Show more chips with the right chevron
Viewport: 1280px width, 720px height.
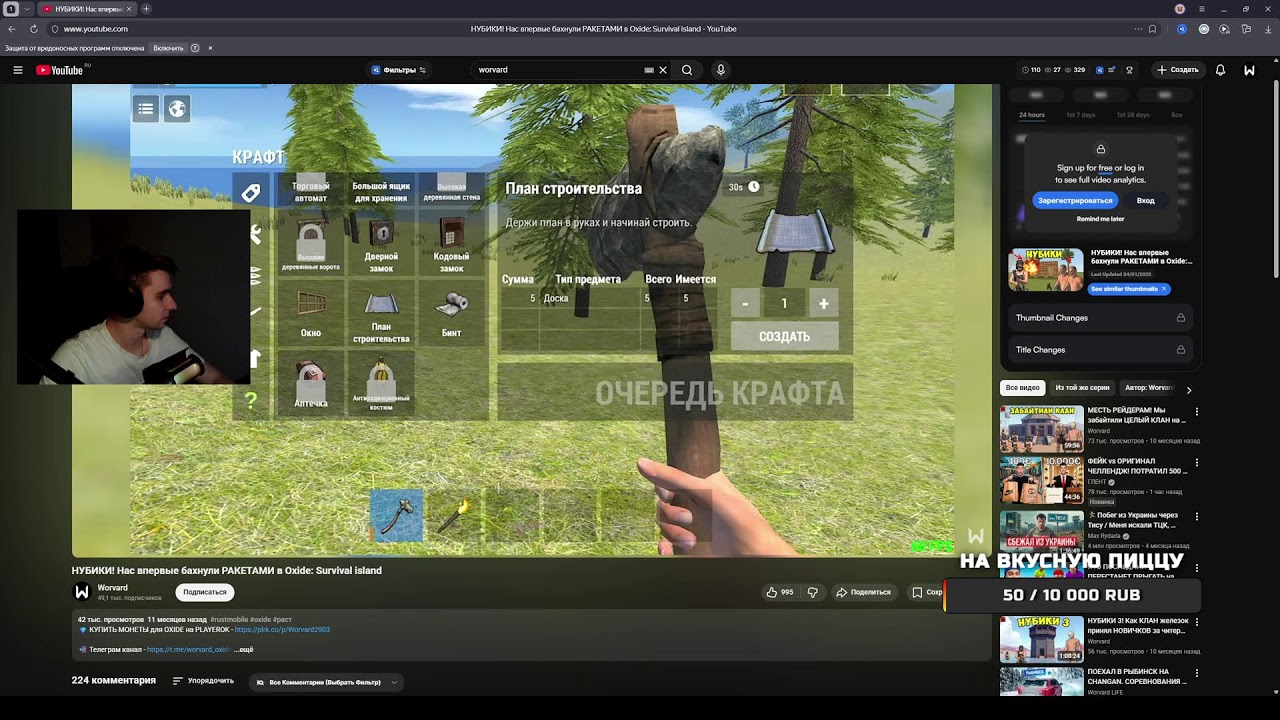pyautogui.click(x=1189, y=389)
